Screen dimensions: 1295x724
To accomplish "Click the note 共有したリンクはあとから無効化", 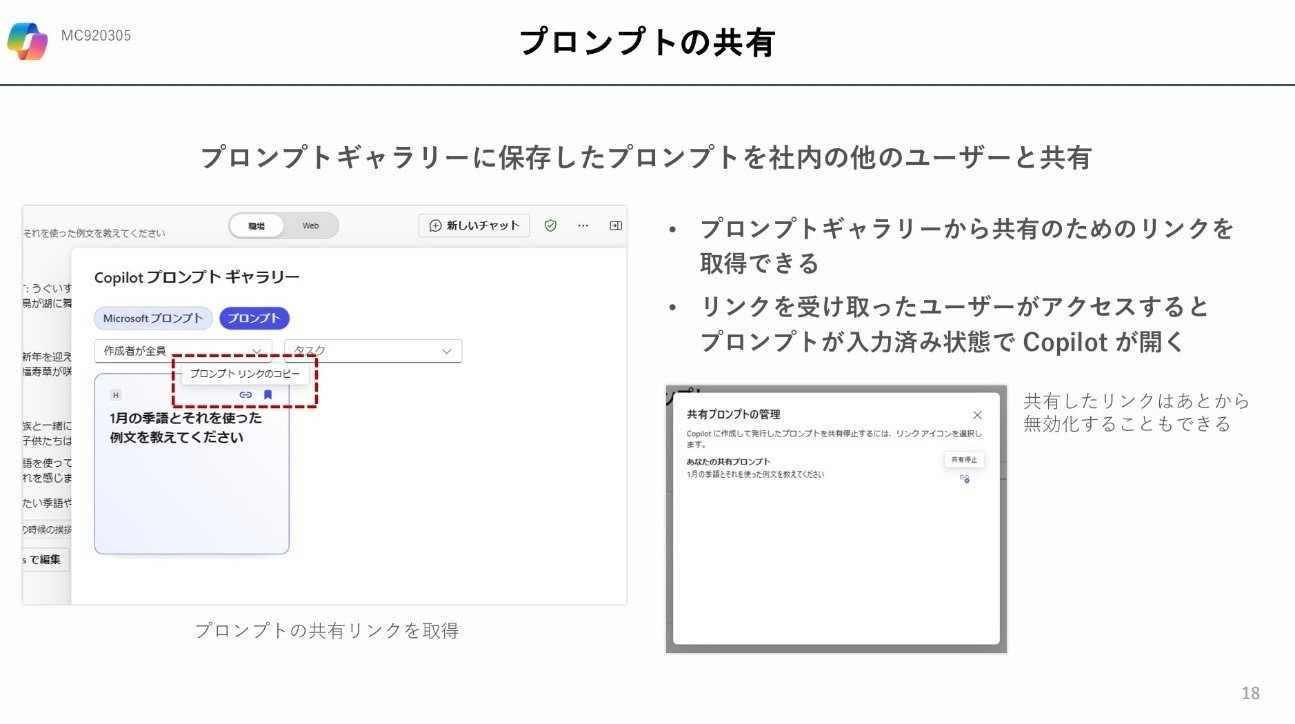I will (x=1137, y=412).
